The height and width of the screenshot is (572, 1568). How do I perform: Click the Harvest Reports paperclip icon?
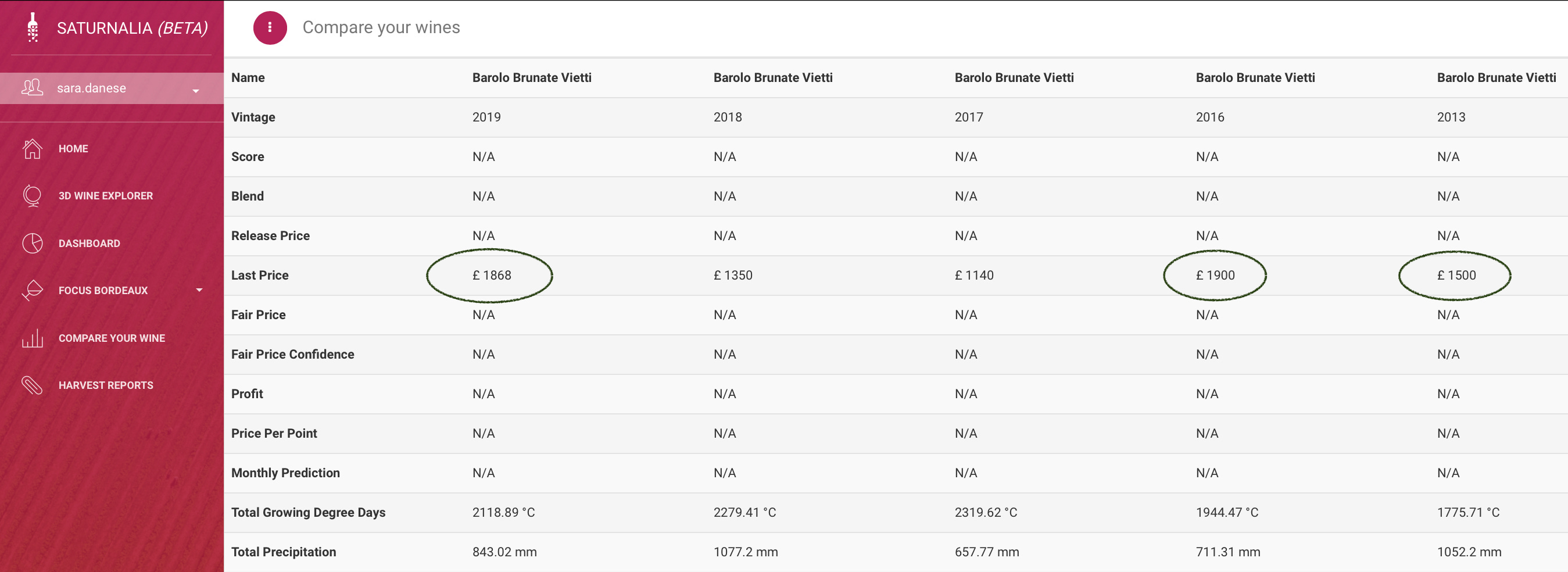pos(33,385)
